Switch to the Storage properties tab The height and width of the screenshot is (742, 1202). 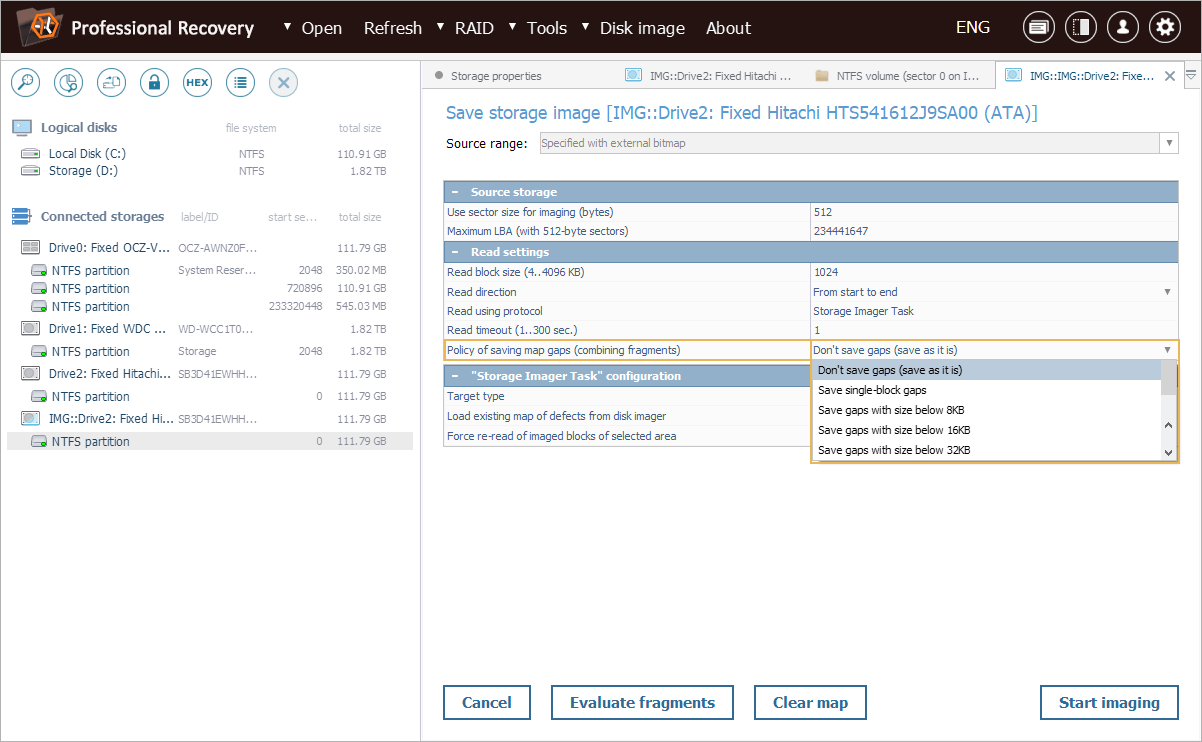point(495,75)
